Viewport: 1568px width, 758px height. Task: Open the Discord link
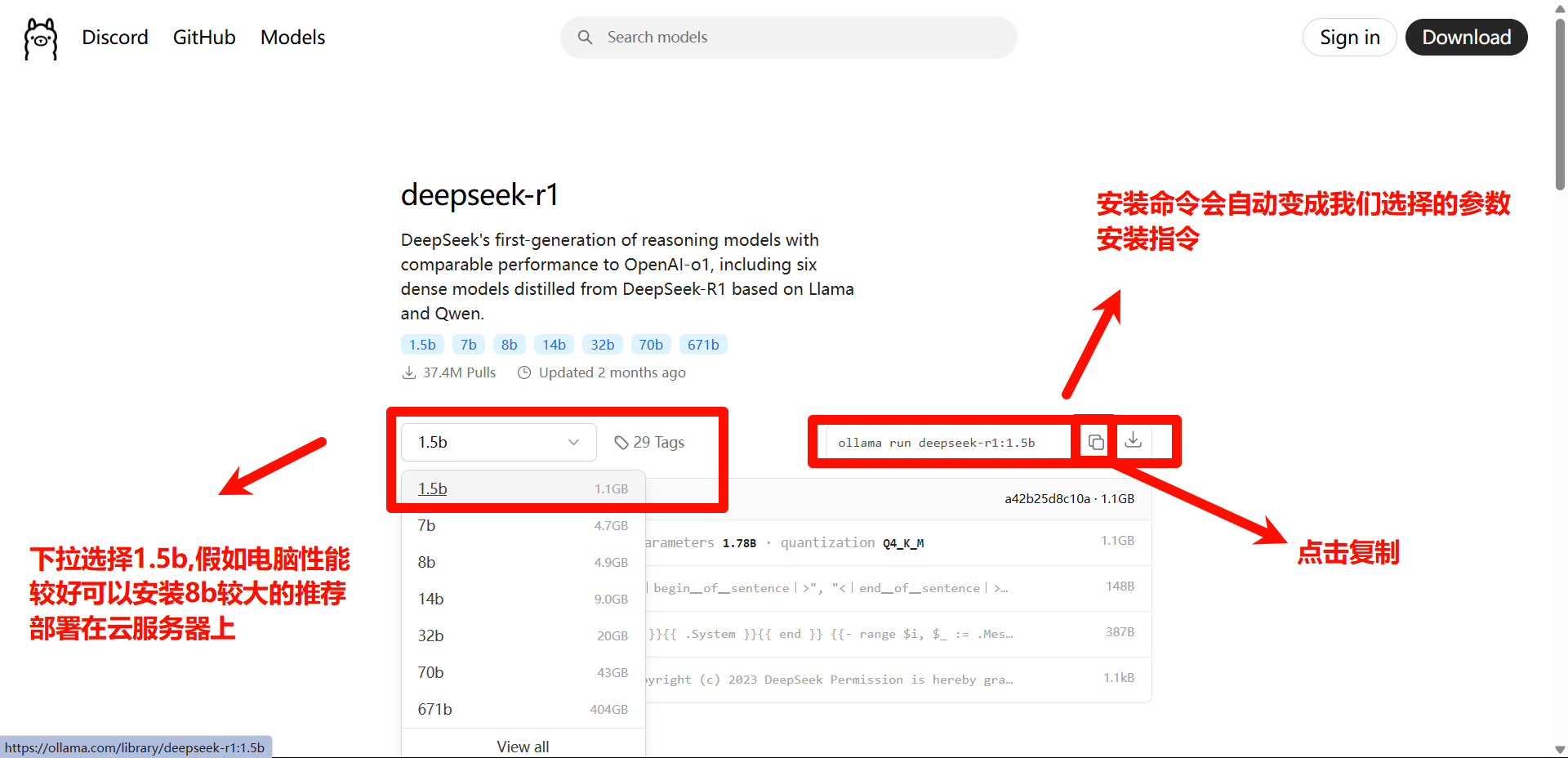click(x=115, y=38)
